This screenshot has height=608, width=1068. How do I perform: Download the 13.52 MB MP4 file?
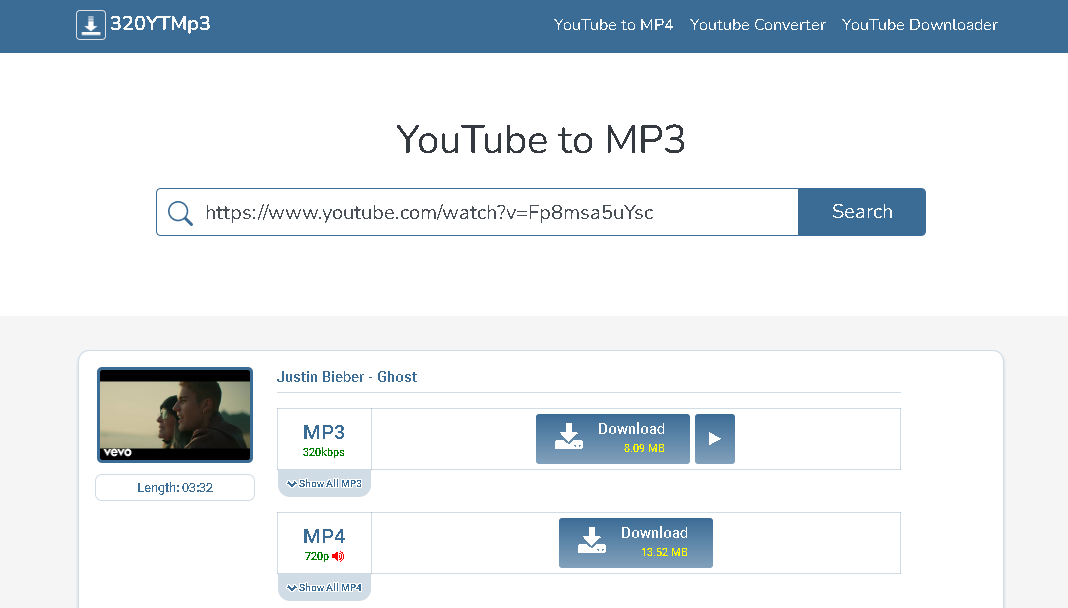click(x=635, y=543)
